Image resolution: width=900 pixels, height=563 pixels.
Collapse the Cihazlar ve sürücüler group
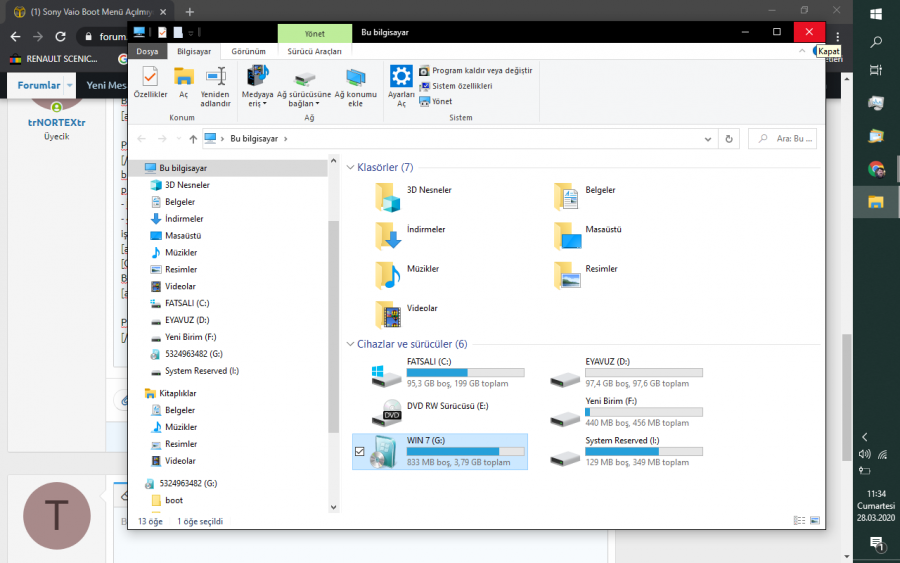349,343
